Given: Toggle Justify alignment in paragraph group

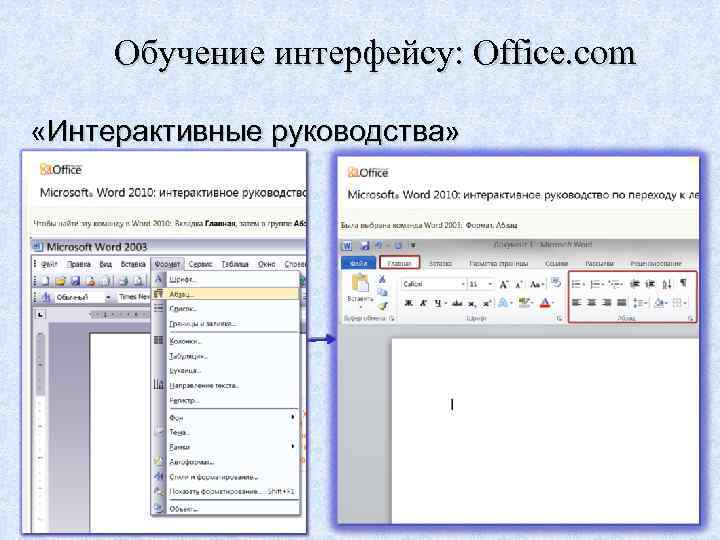Looking at the screenshot, I should pyautogui.click(x=622, y=303).
